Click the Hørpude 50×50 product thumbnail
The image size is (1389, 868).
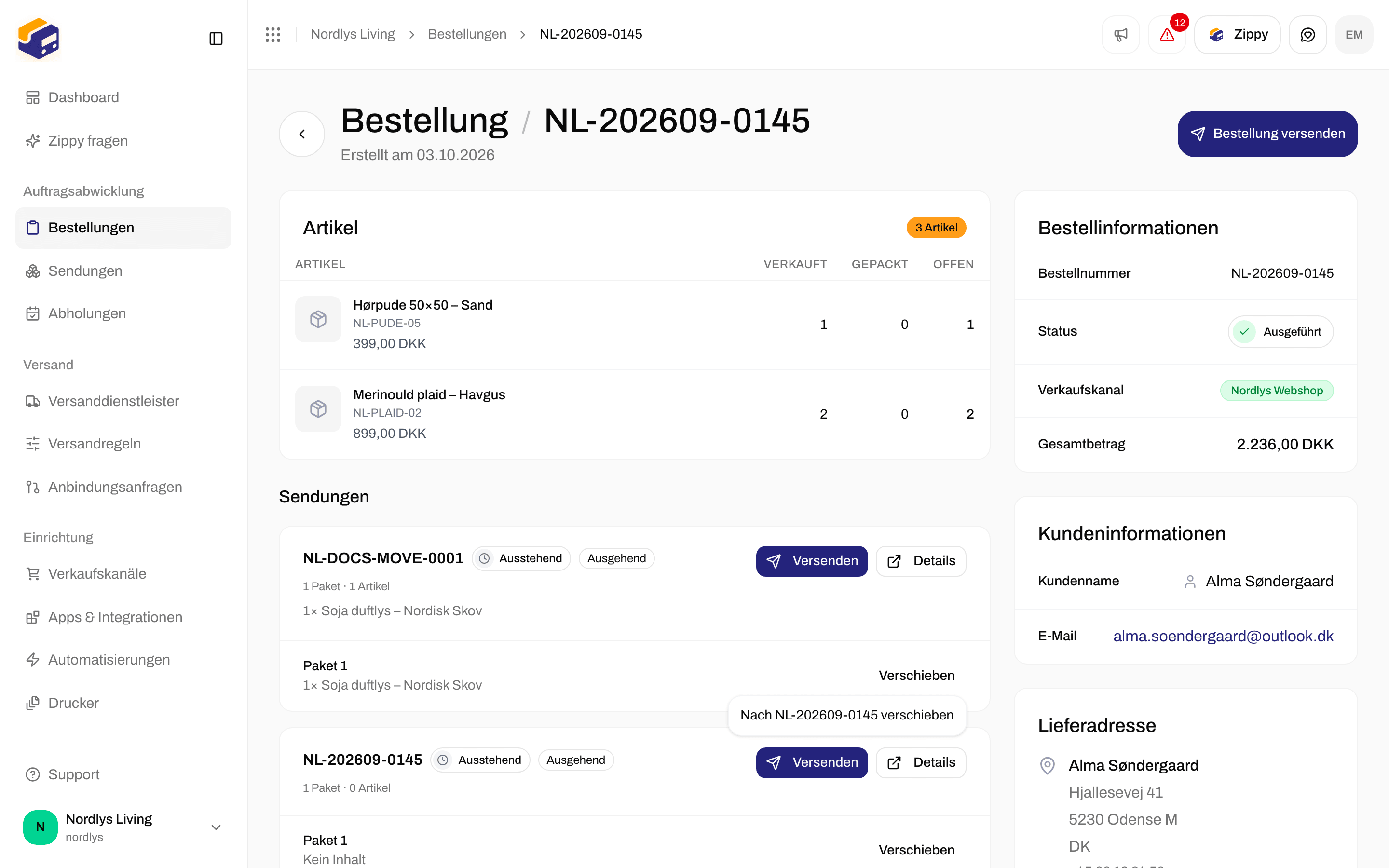(318, 319)
